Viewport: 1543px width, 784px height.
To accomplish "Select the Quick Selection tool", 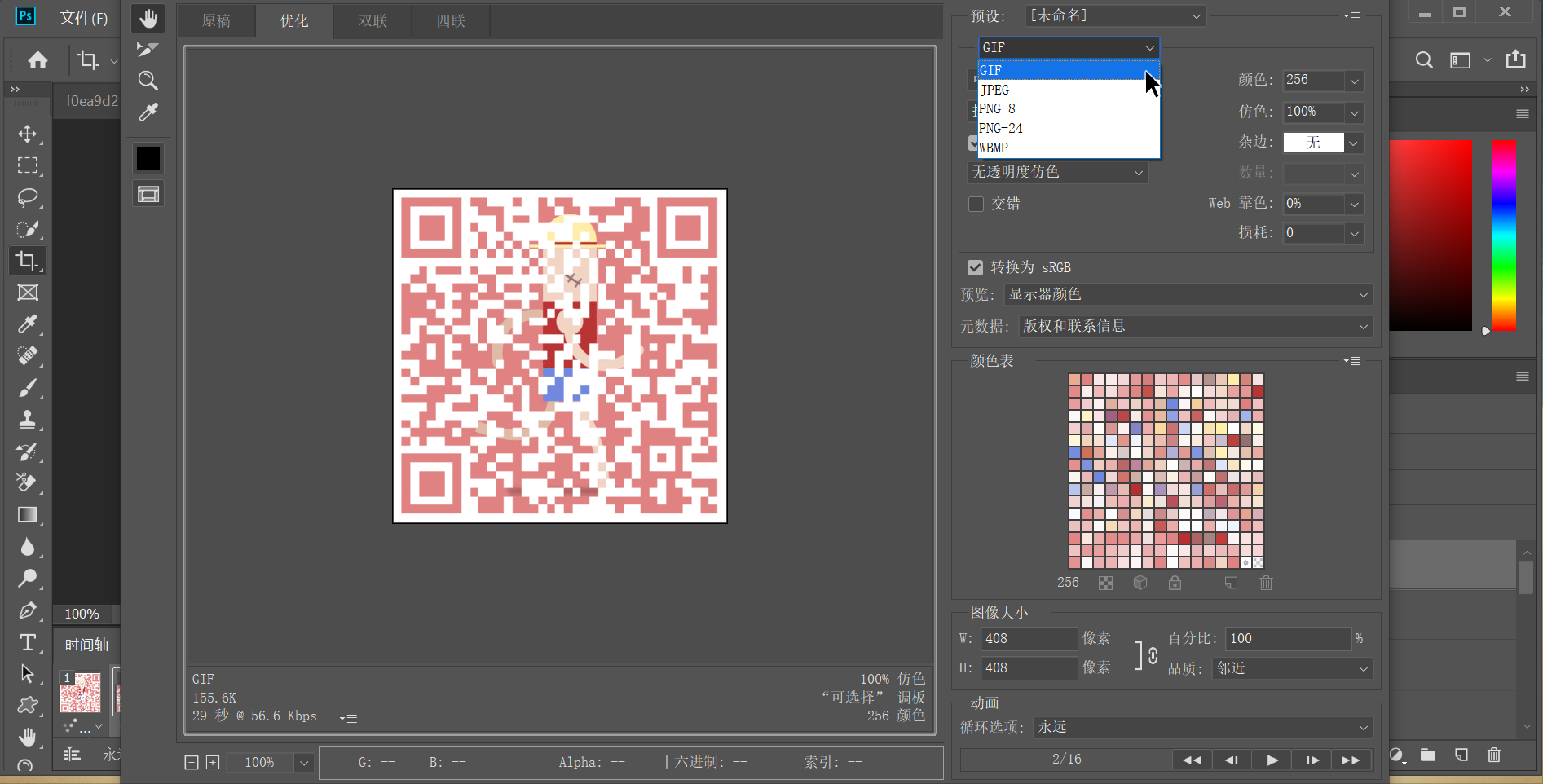I will point(28,229).
